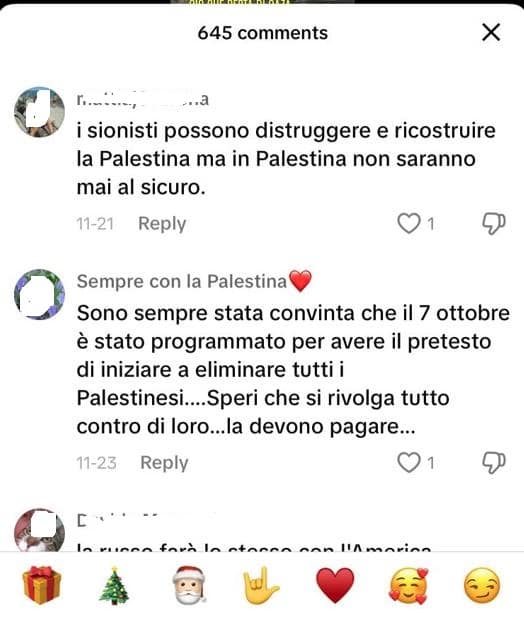Open Sempre con la Palestina's avatar
This screenshot has height=619, width=524.
[39, 294]
